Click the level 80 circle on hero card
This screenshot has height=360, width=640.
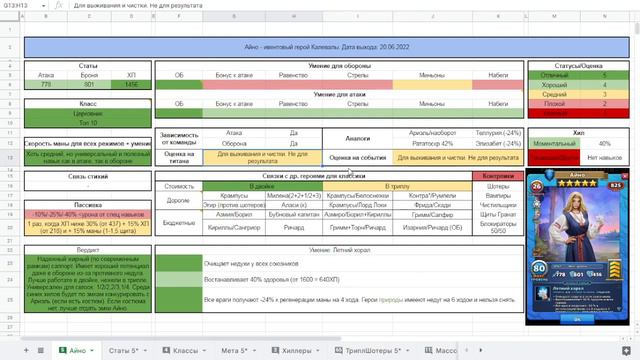[x=539, y=268]
